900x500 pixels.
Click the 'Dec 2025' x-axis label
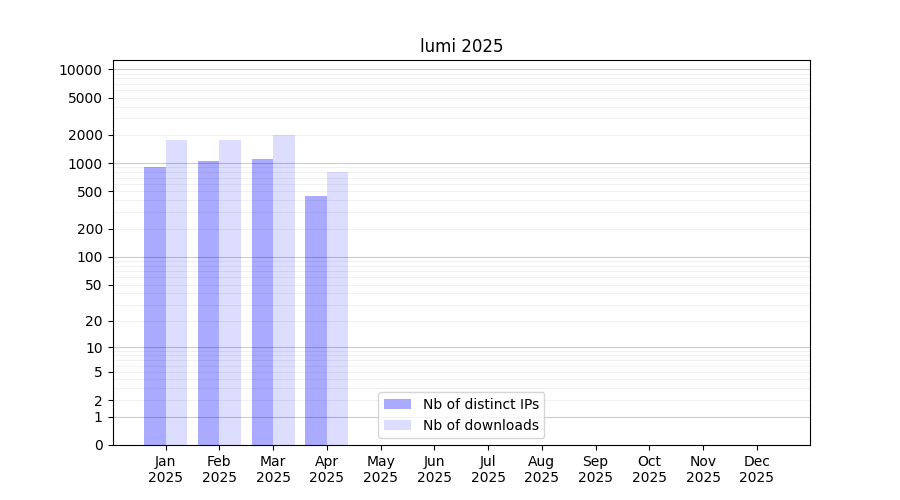click(x=756, y=469)
